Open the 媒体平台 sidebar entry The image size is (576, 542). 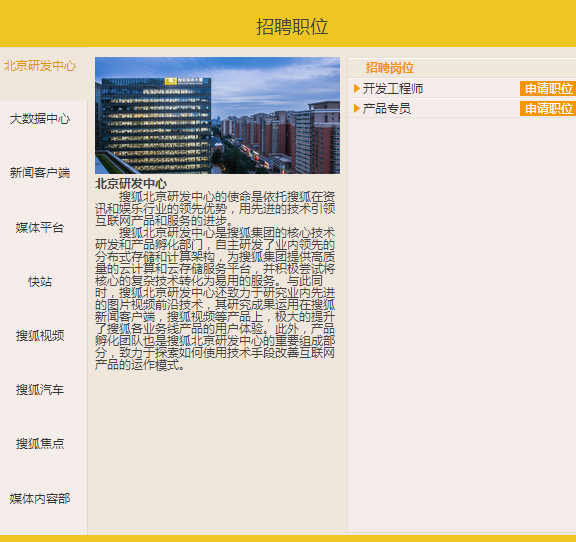click(x=40, y=227)
